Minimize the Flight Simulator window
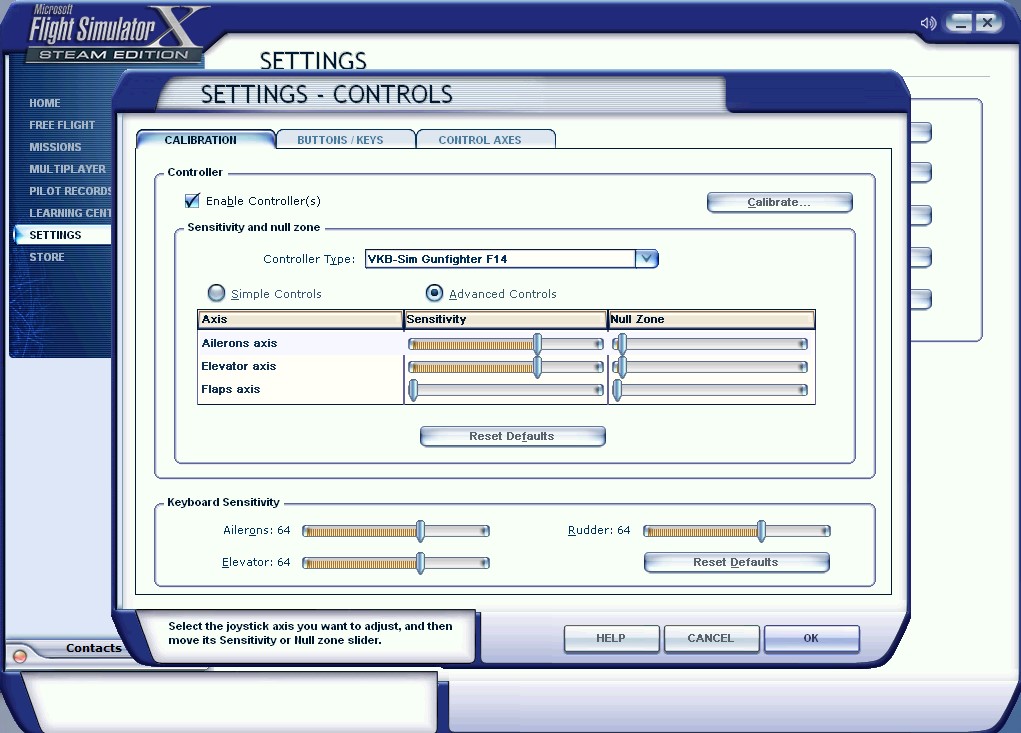The image size is (1021, 733). pos(959,23)
